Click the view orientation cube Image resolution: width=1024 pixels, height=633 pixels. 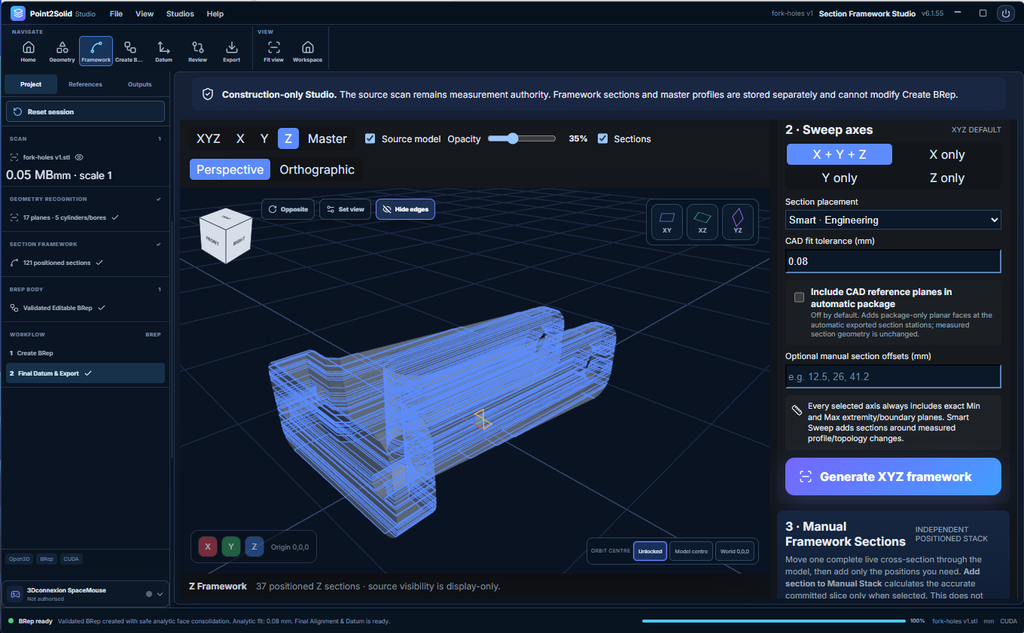[x=225, y=236]
